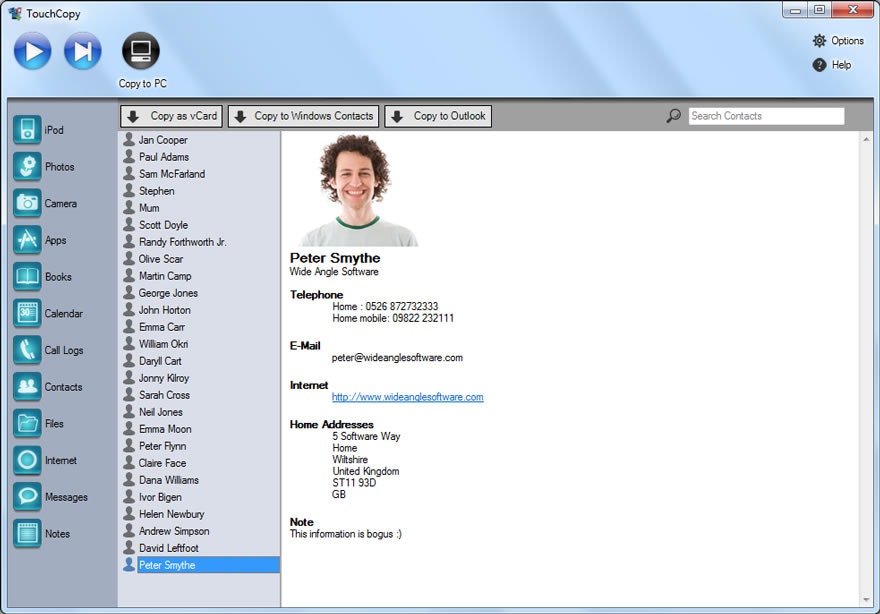Image resolution: width=880 pixels, height=614 pixels.
Task: Select the iPod sidebar icon
Action: tap(27, 130)
